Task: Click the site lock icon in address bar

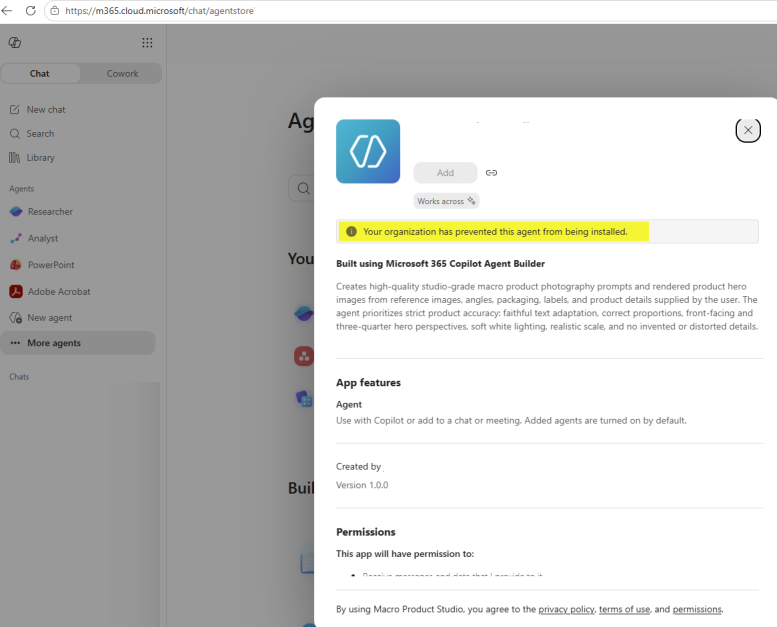Action: (x=55, y=10)
